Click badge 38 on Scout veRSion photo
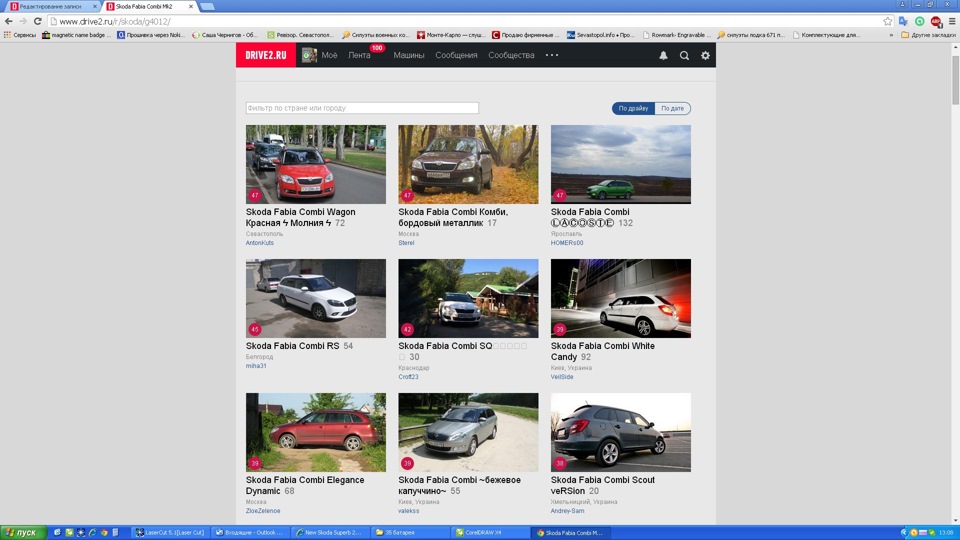 pyautogui.click(x=560, y=463)
